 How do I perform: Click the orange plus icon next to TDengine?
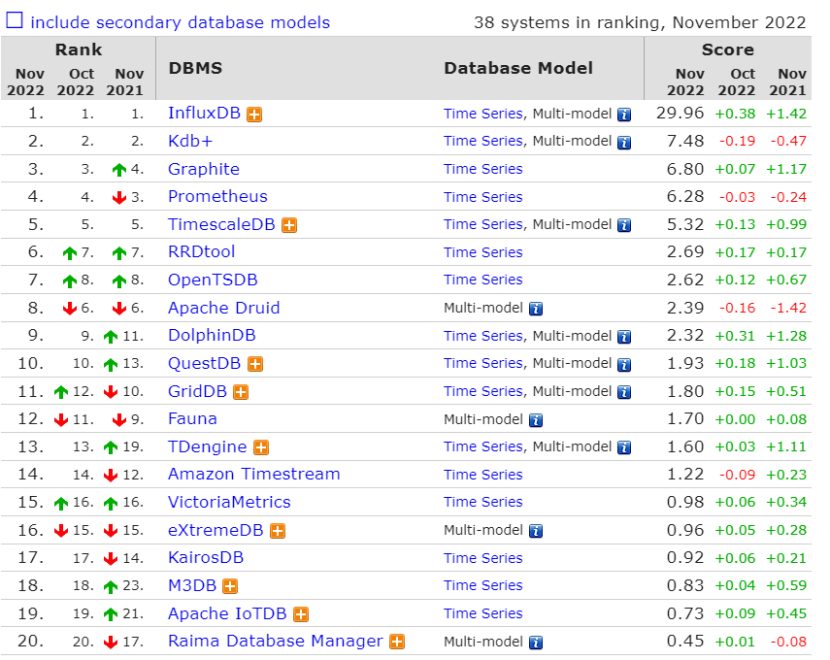click(261, 448)
